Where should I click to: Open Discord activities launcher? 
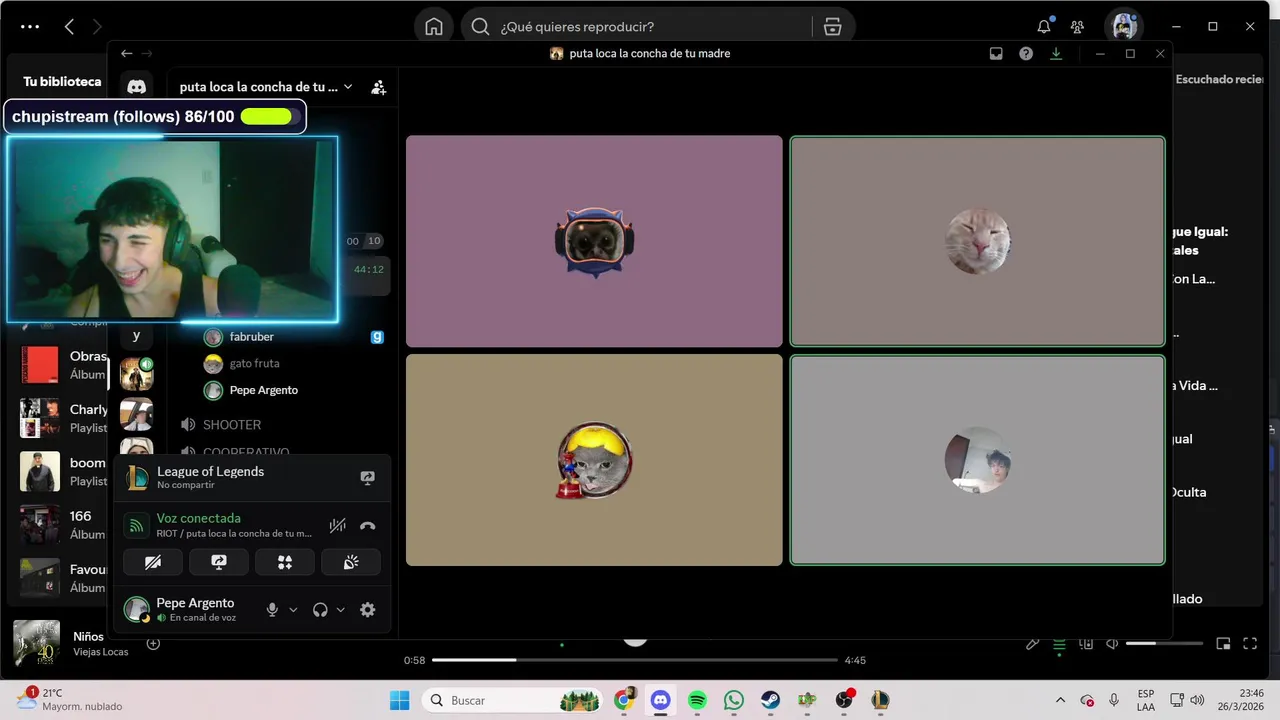[x=285, y=562]
